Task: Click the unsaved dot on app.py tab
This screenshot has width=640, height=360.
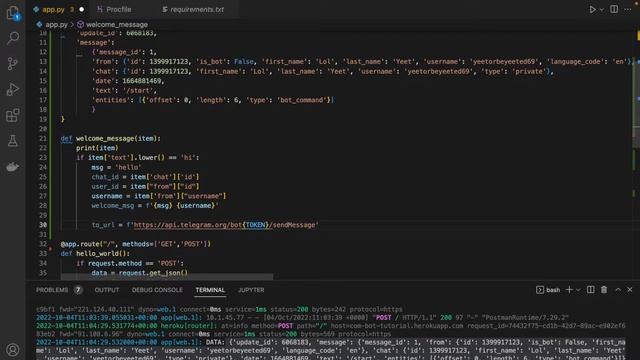Action: (82, 9)
